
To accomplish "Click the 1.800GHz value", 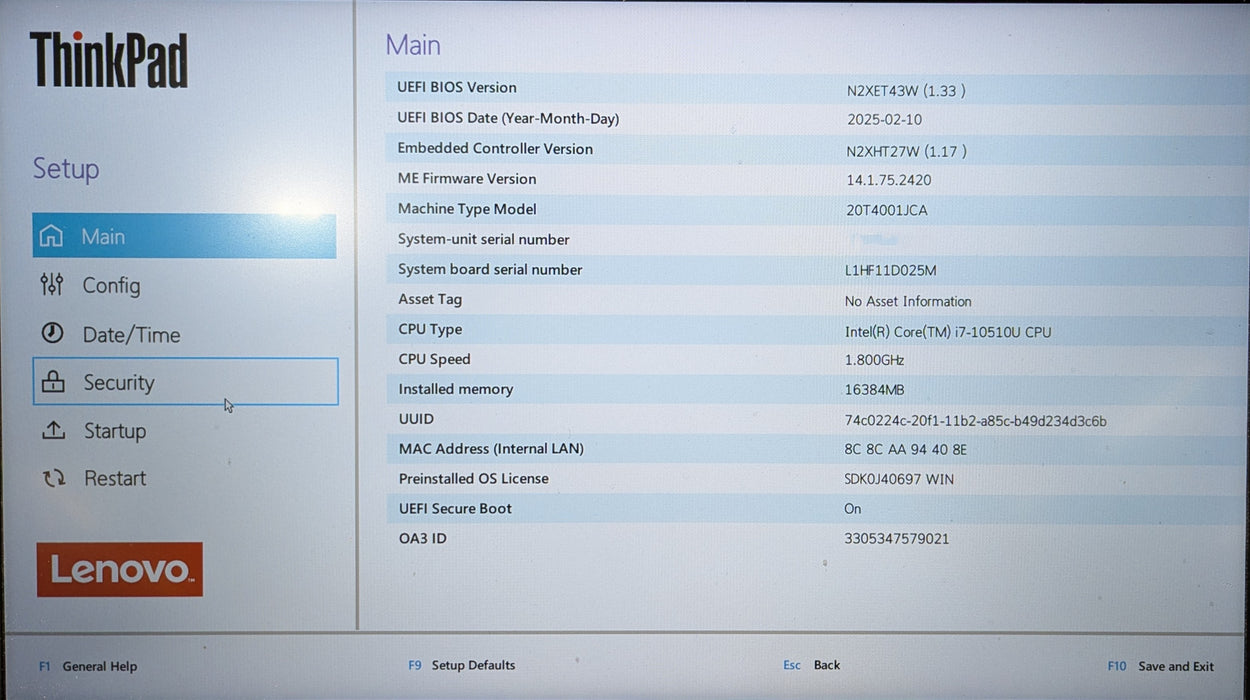I will coord(874,360).
